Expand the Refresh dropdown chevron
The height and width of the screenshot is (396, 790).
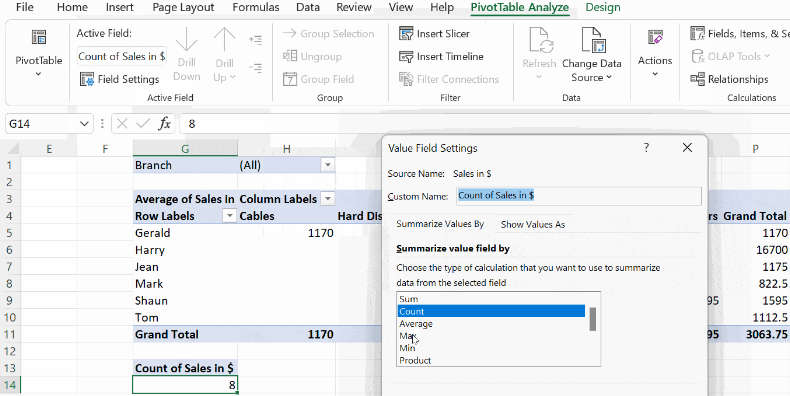tap(539, 77)
